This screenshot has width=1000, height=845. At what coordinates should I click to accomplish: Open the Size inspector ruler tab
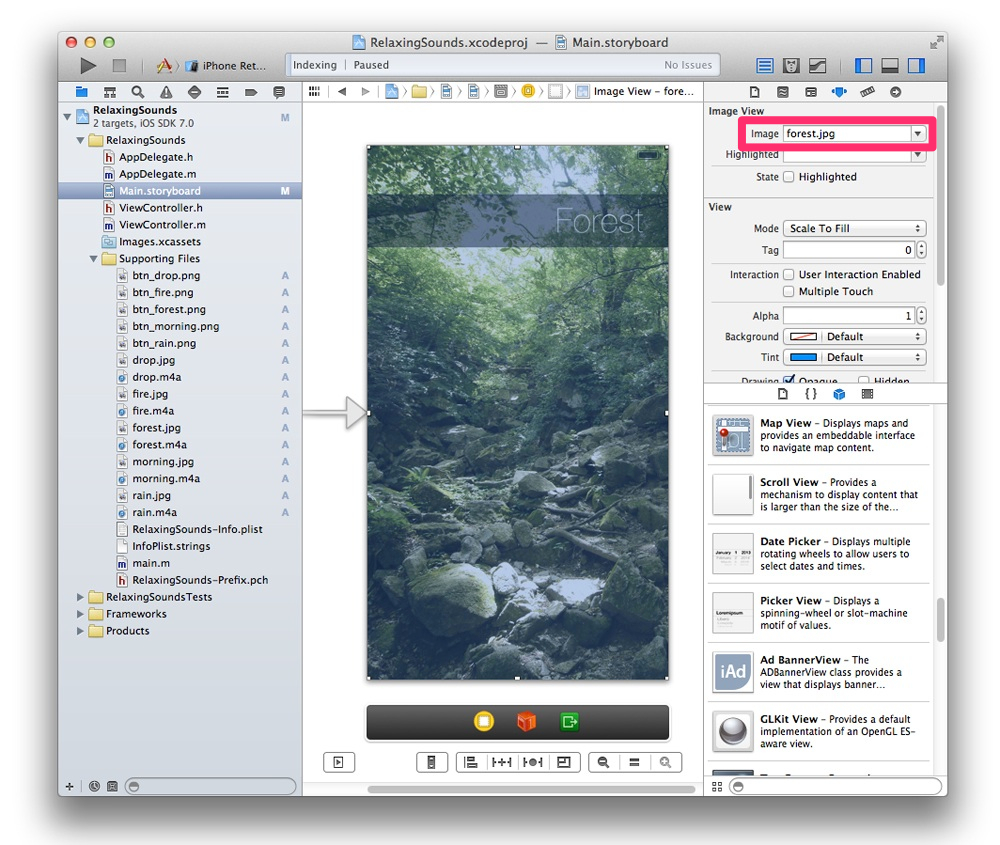(x=867, y=92)
